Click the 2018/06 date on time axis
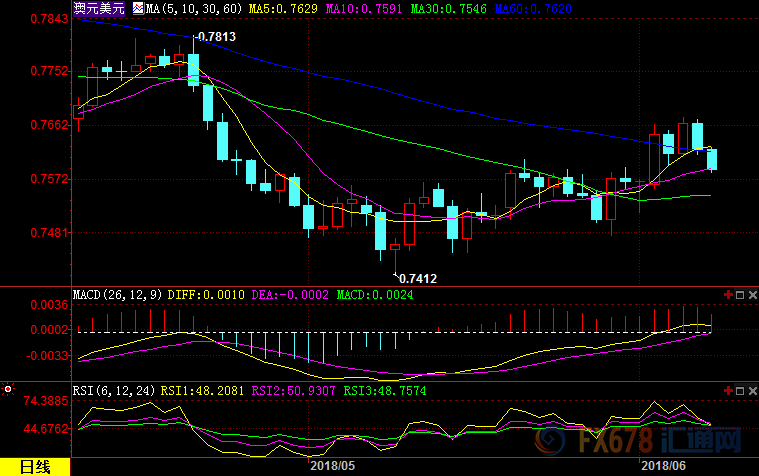Screen dimensions: 759x476 coord(663,466)
